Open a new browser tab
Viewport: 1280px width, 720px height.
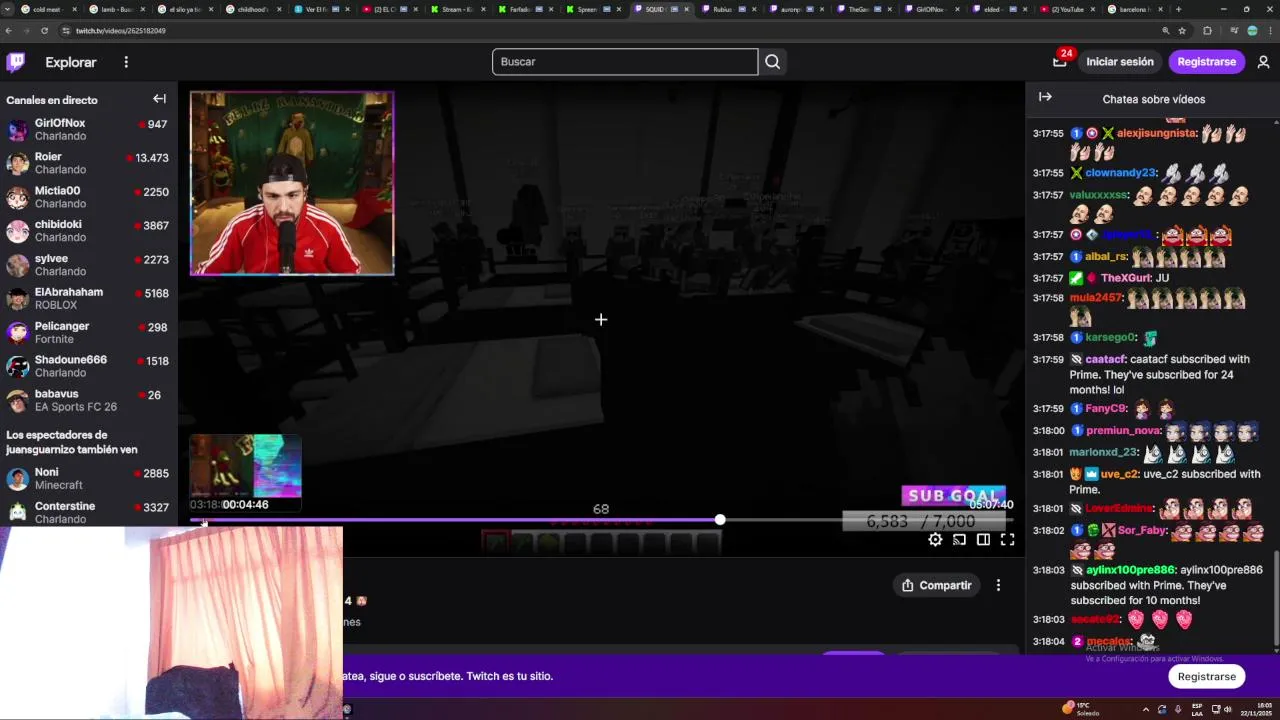pos(1178,9)
